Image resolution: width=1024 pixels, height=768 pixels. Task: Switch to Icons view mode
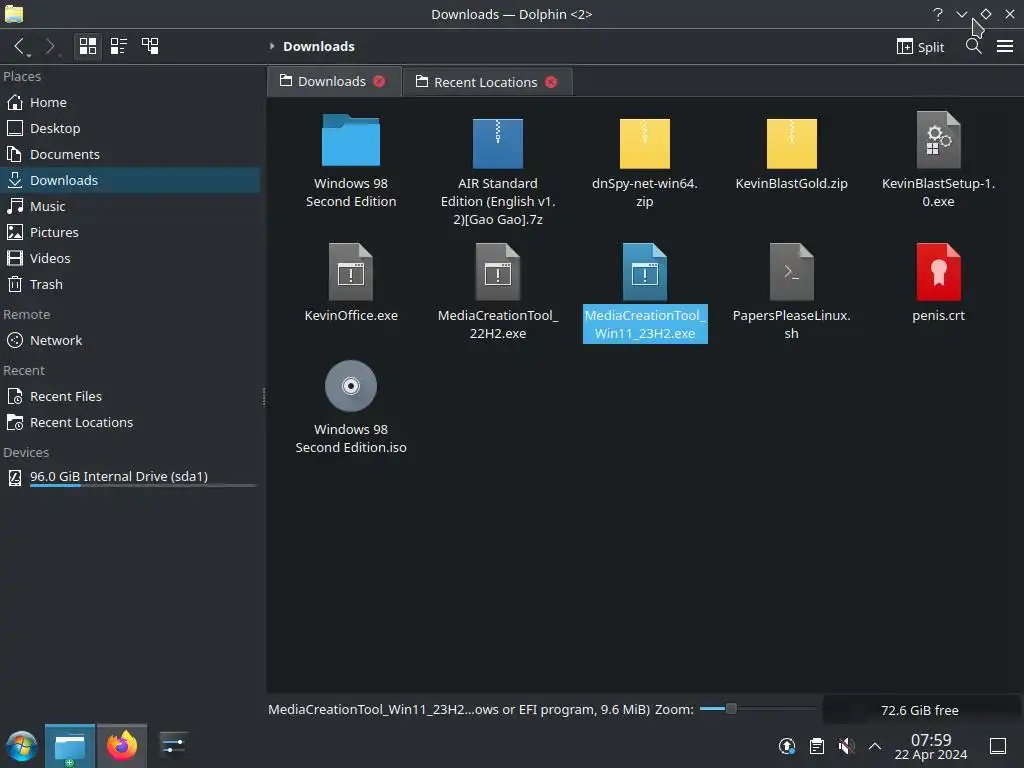tap(88, 46)
